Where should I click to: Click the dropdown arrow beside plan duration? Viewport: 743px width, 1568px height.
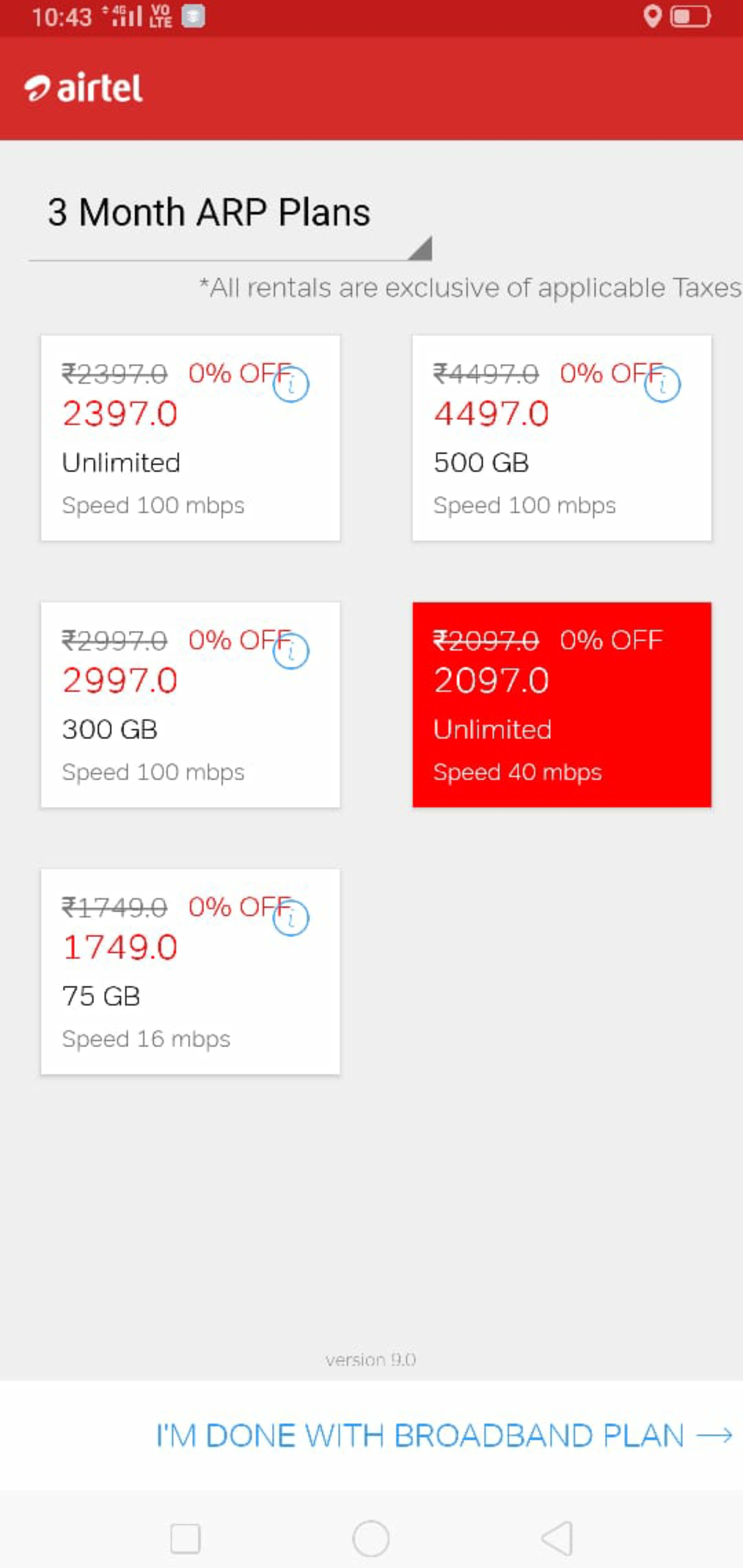pos(420,248)
